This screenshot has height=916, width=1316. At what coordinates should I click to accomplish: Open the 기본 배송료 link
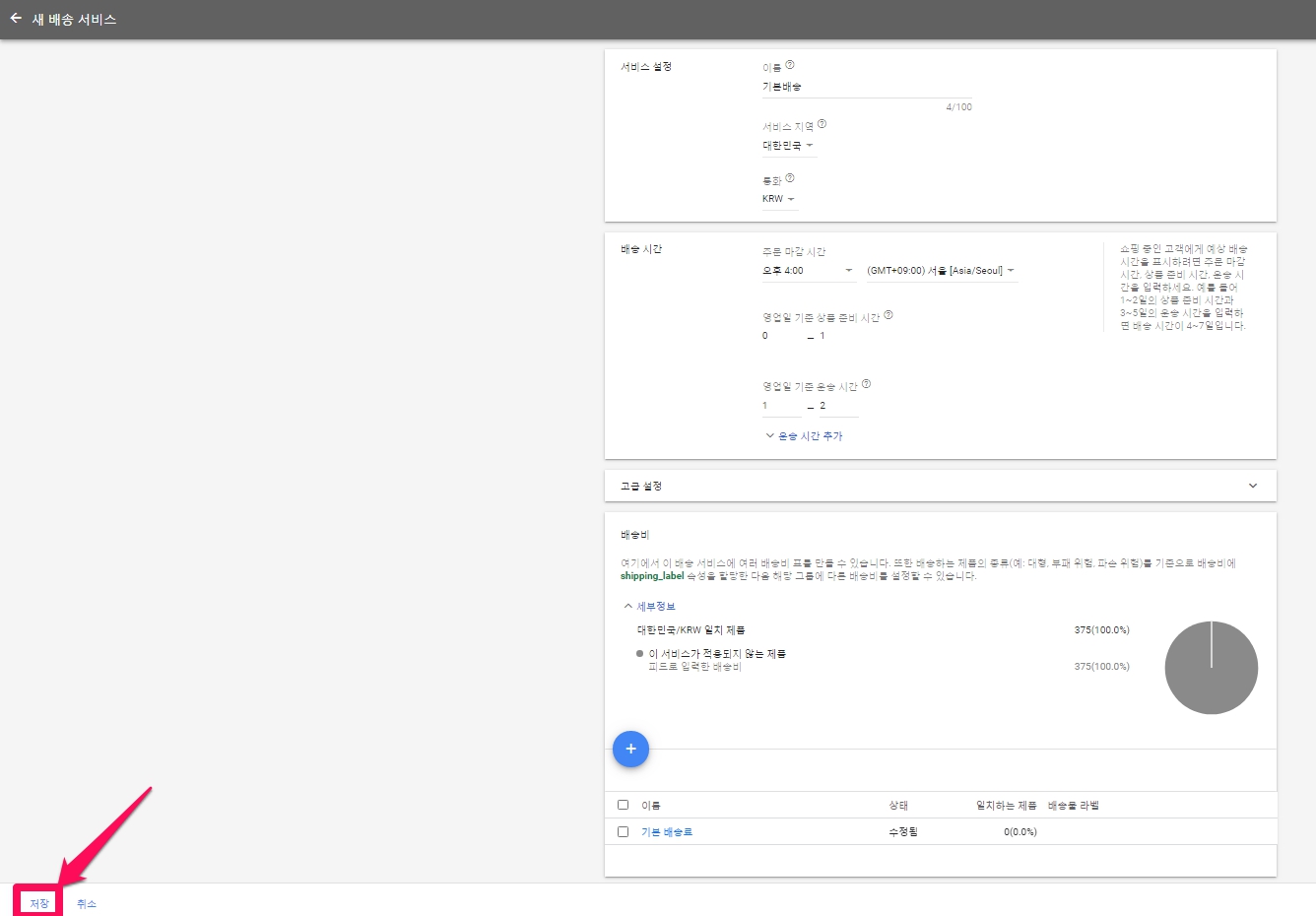click(x=667, y=832)
